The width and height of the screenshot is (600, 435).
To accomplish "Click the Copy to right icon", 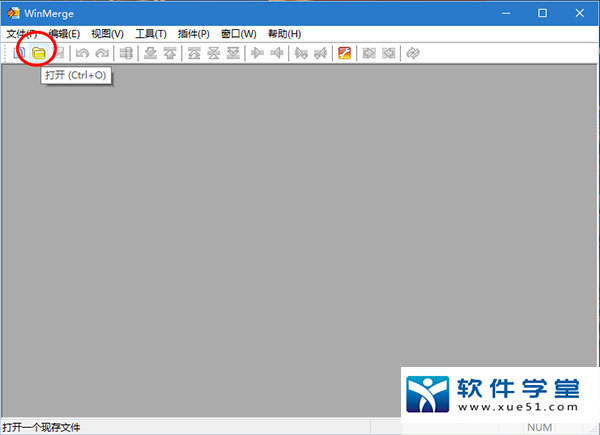I will (x=257, y=53).
